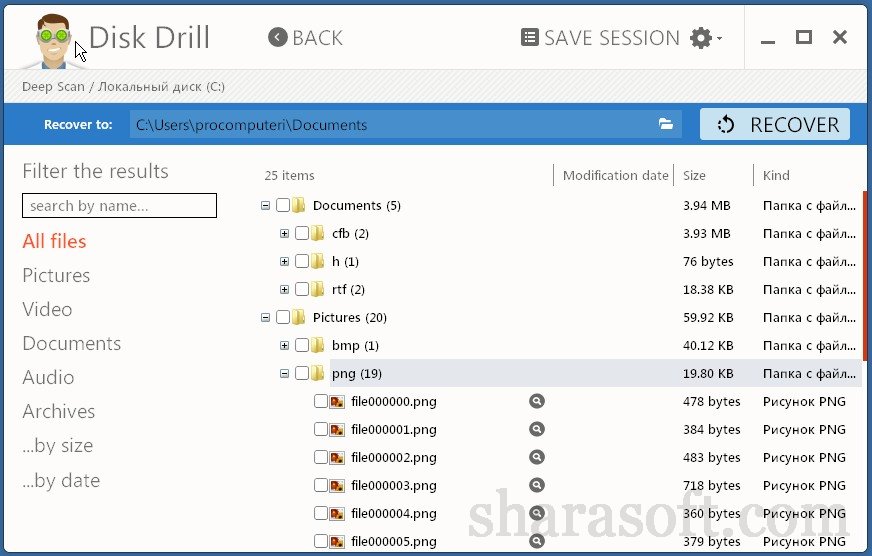Select checkbox for file000003.png
Image resolution: width=872 pixels, height=556 pixels.
(321, 485)
